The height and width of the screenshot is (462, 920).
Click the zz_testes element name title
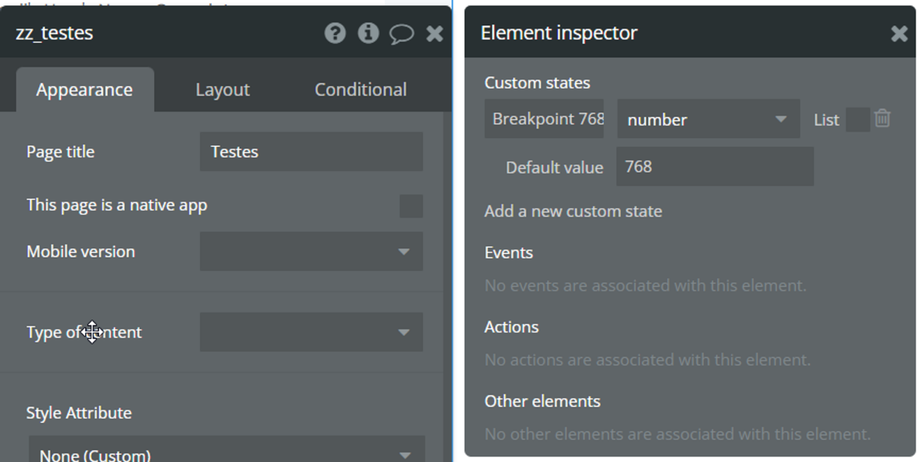click(x=55, y=33)
